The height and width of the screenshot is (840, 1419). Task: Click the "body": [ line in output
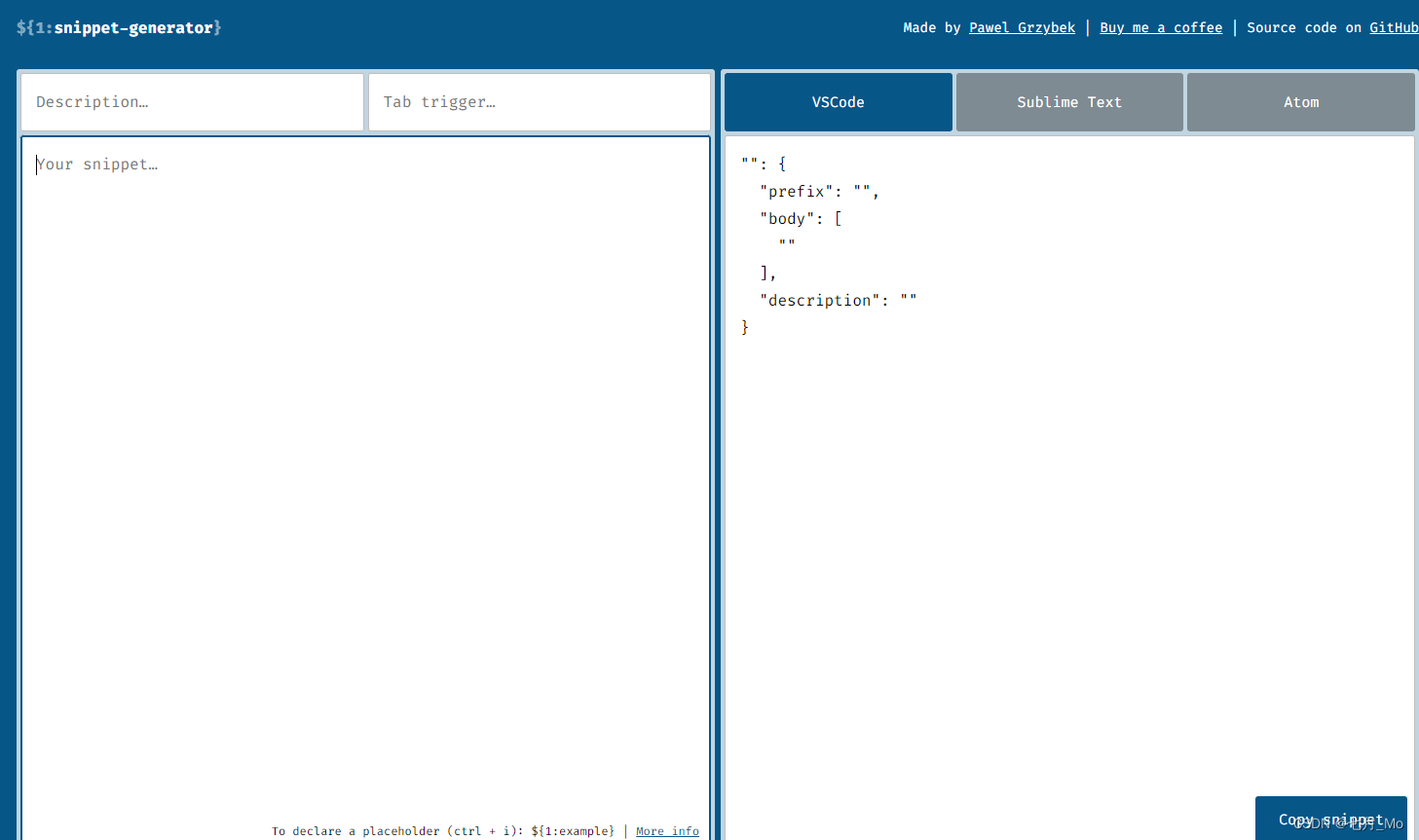point(801,219)
